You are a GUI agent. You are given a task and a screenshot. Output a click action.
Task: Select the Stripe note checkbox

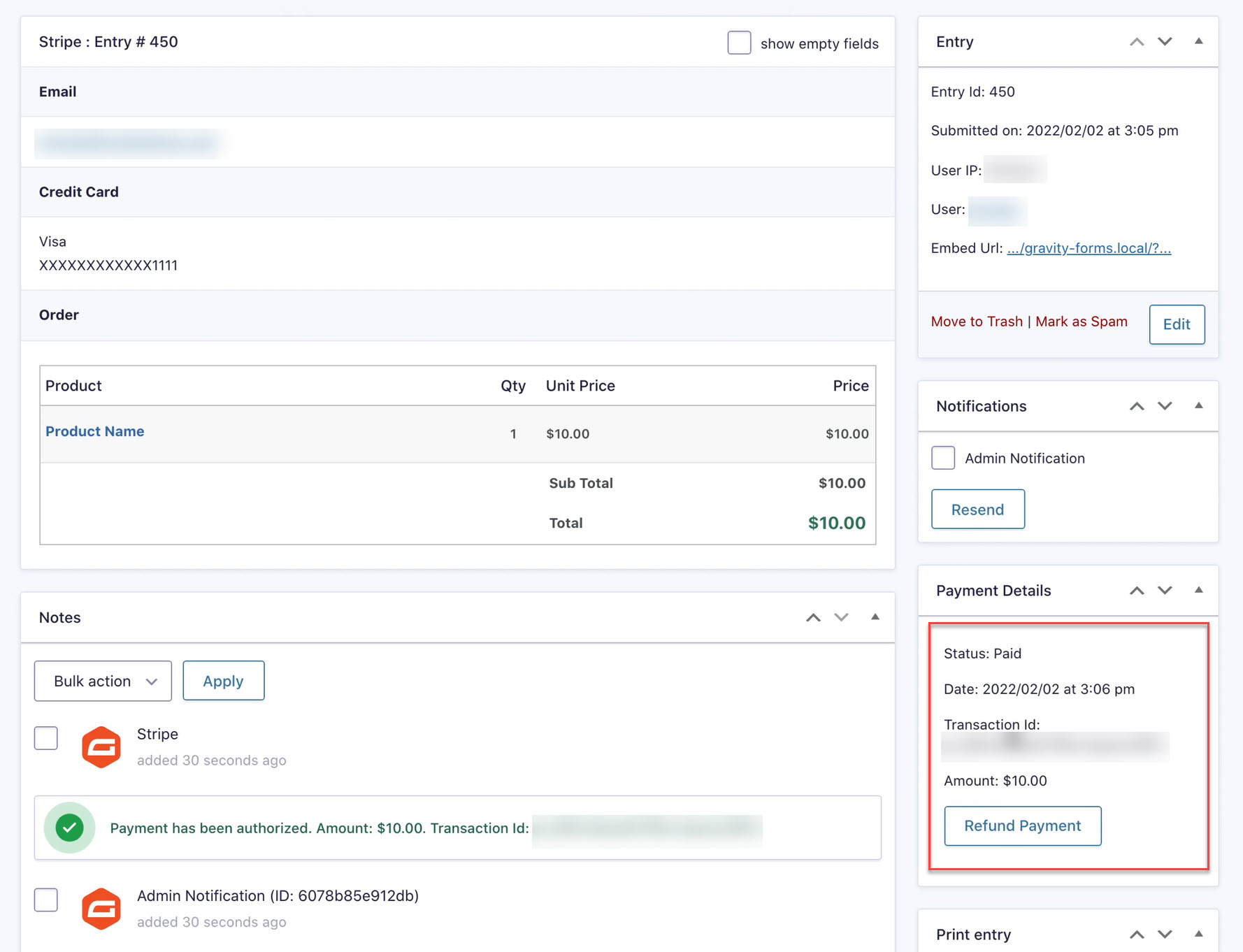[46, 737]
